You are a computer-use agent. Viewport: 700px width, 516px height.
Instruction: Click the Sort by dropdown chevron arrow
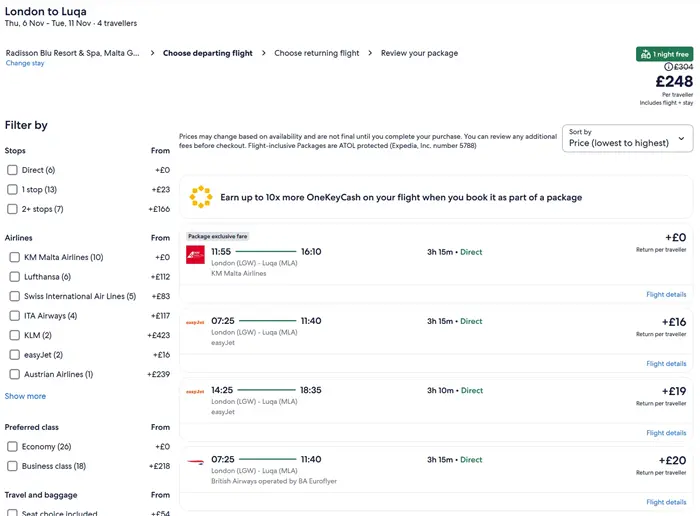coord(681,138)
